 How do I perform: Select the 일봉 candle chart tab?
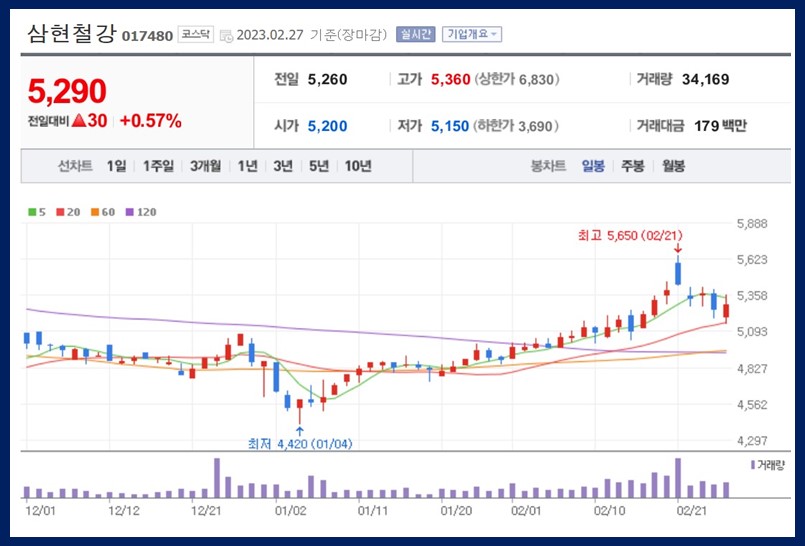593,166
